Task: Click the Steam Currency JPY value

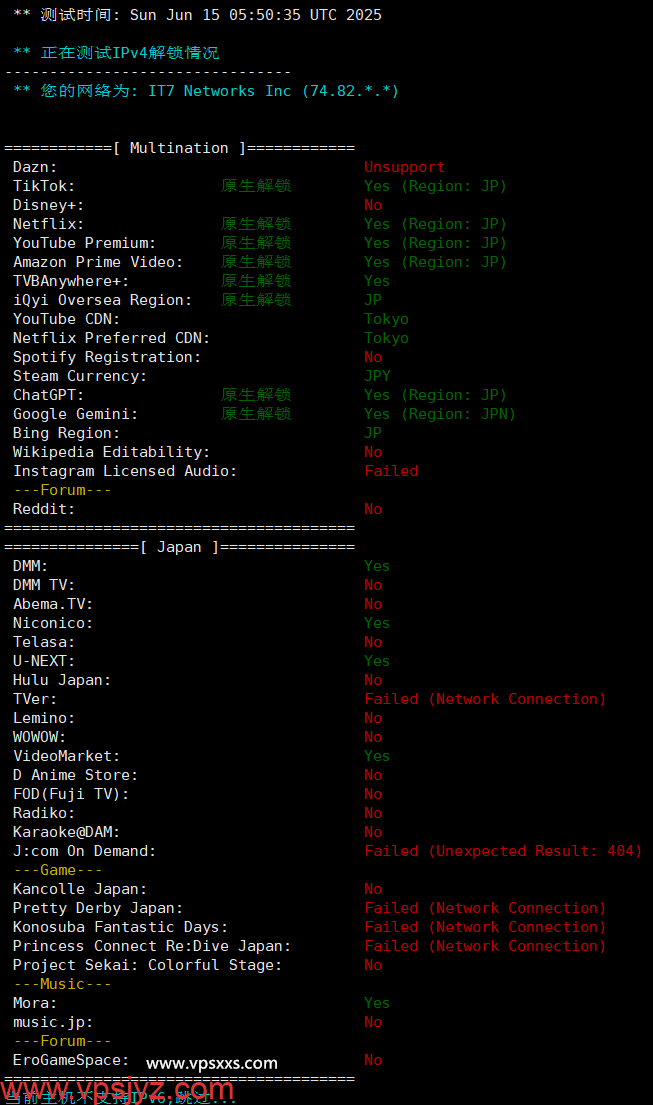Action: coord(378,376)
